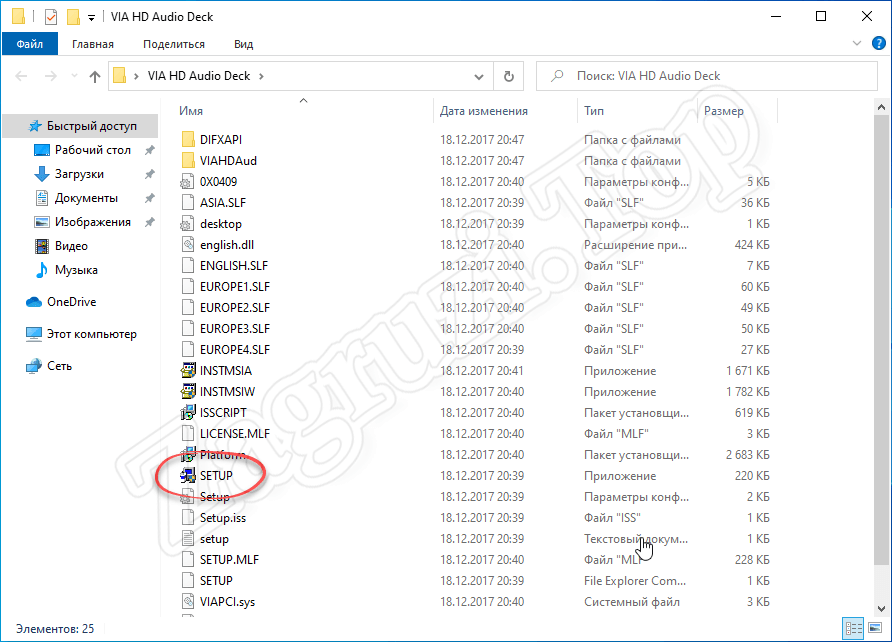This screenshot has height=642, width=892.
Task: Click the ISSCRIPT installer package icon
Action: point(187,413)
